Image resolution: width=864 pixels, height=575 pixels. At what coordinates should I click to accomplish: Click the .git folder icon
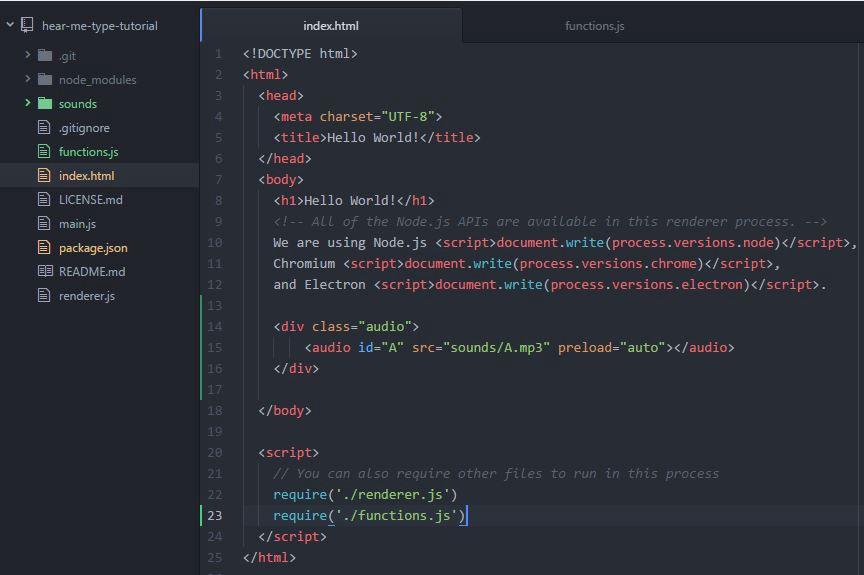pos(44,55)
